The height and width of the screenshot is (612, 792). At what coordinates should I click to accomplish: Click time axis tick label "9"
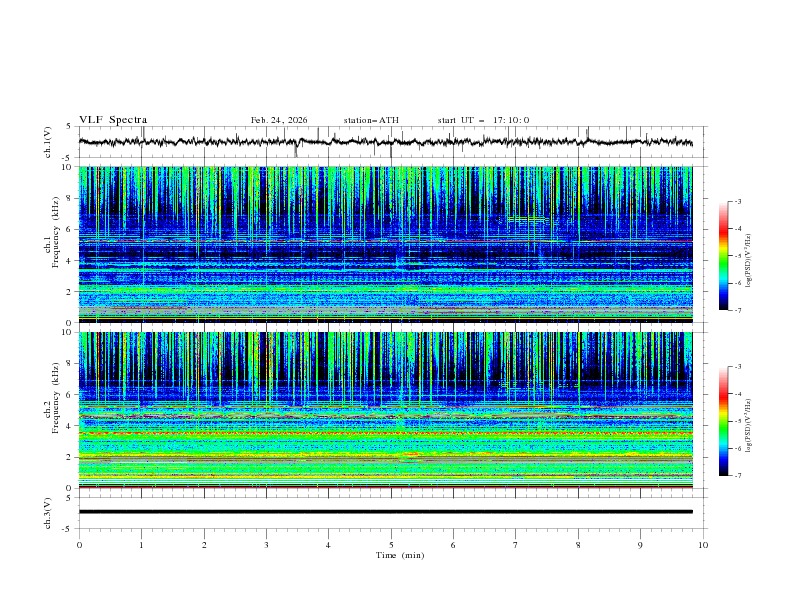(x=640, y=545)
